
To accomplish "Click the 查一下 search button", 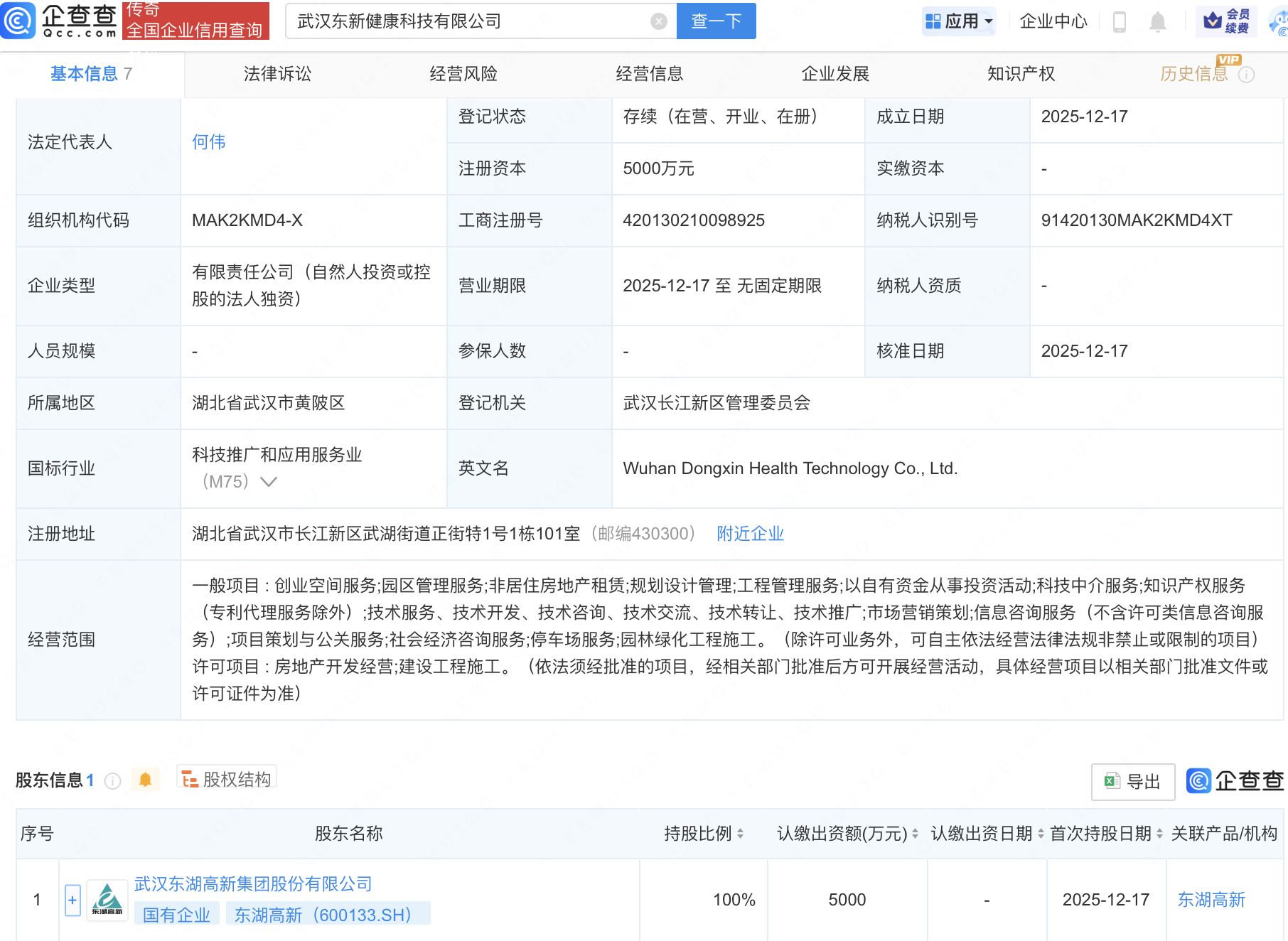I will 716,21.
